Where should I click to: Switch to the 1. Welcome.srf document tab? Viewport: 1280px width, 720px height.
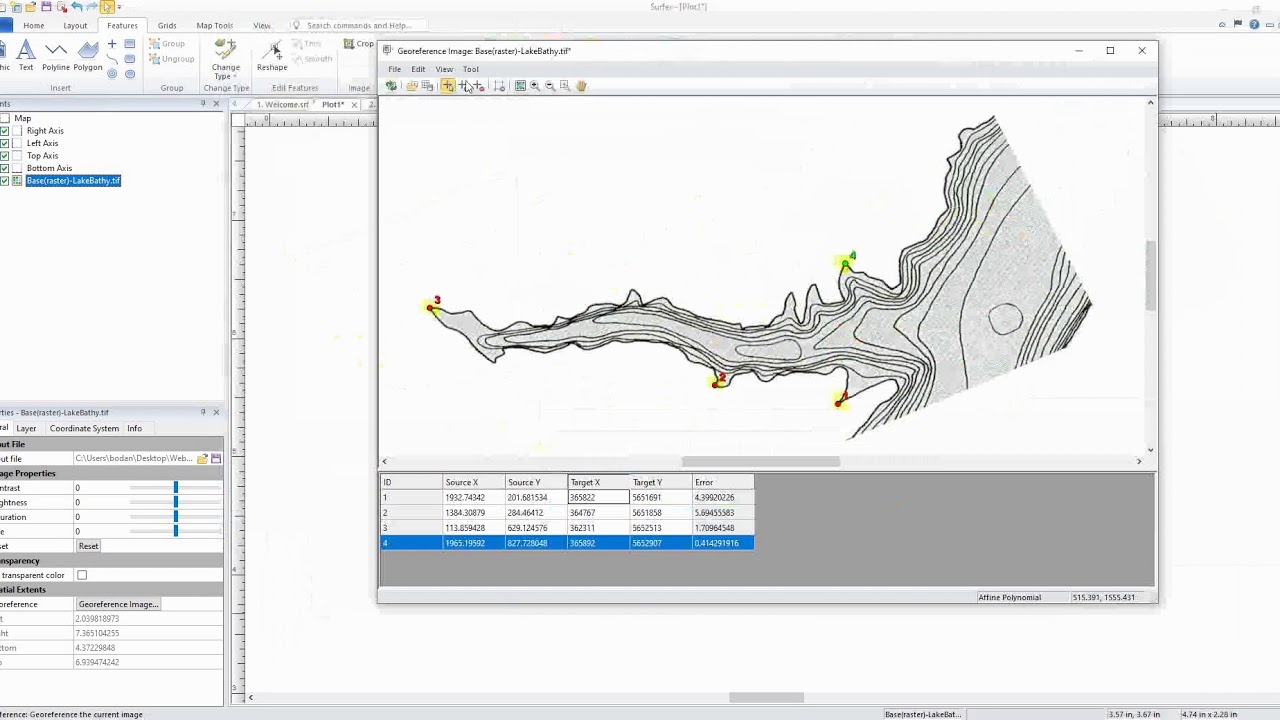(x=283, y=105)
